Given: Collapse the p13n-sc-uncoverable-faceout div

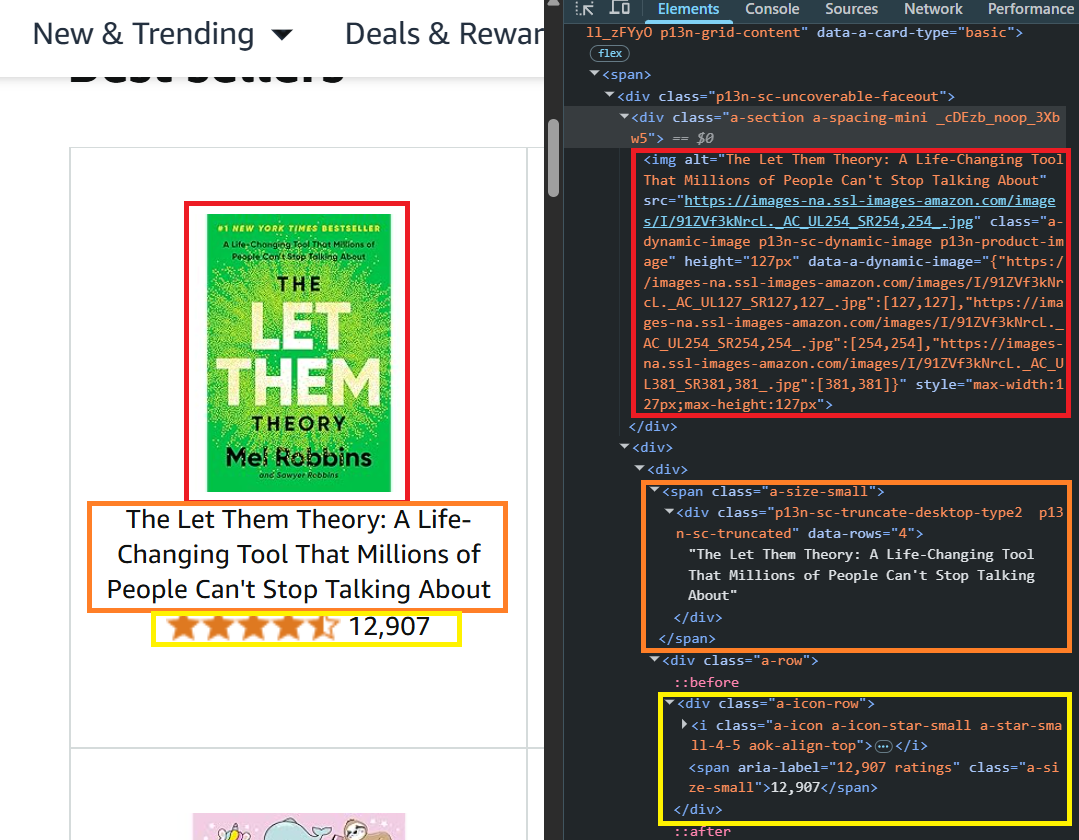Looking at the screenshot, I should point(609,95).
